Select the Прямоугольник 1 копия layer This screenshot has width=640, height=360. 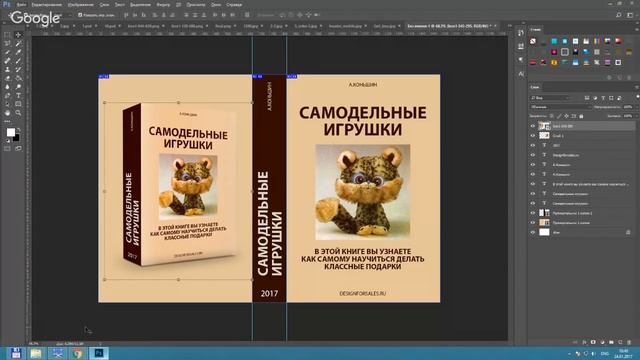[x=583, y=223]
